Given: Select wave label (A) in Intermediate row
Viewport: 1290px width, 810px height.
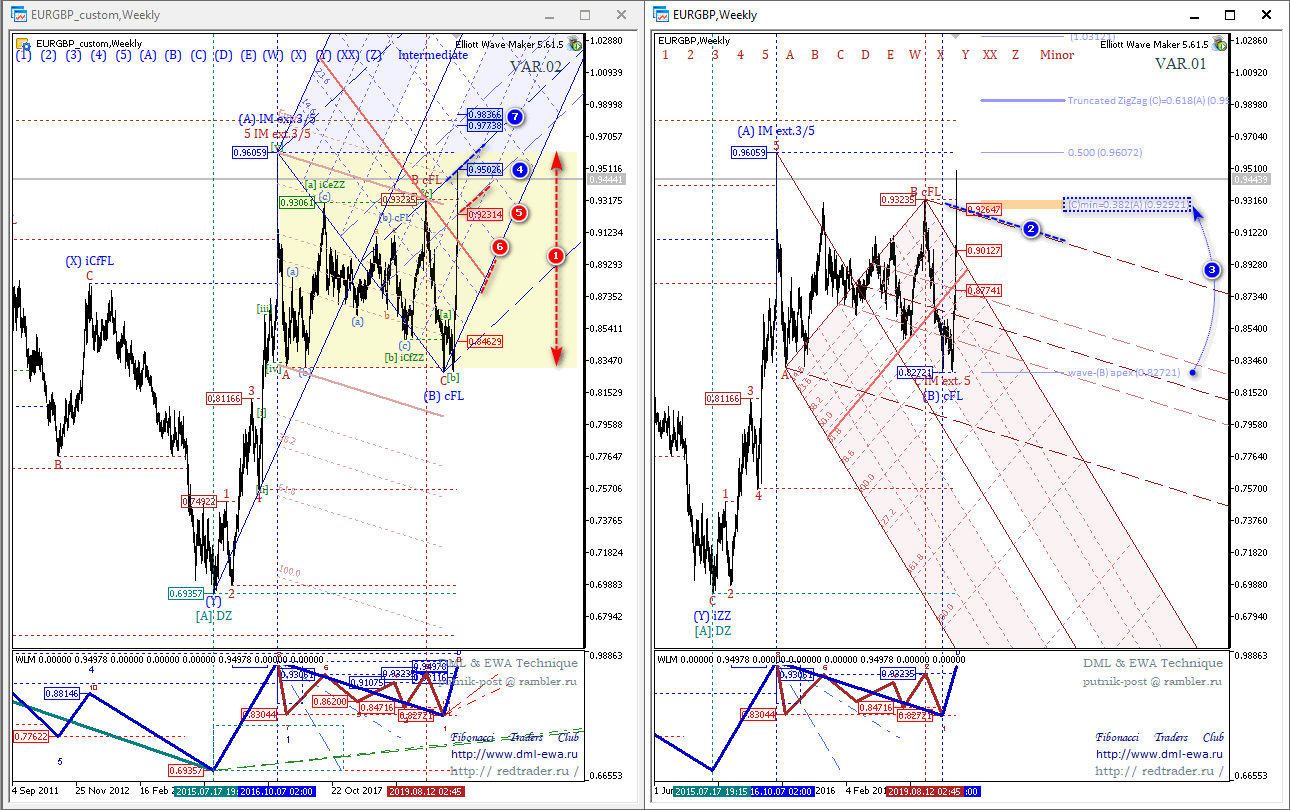Looking at the screenshot, I should point(147,55).
